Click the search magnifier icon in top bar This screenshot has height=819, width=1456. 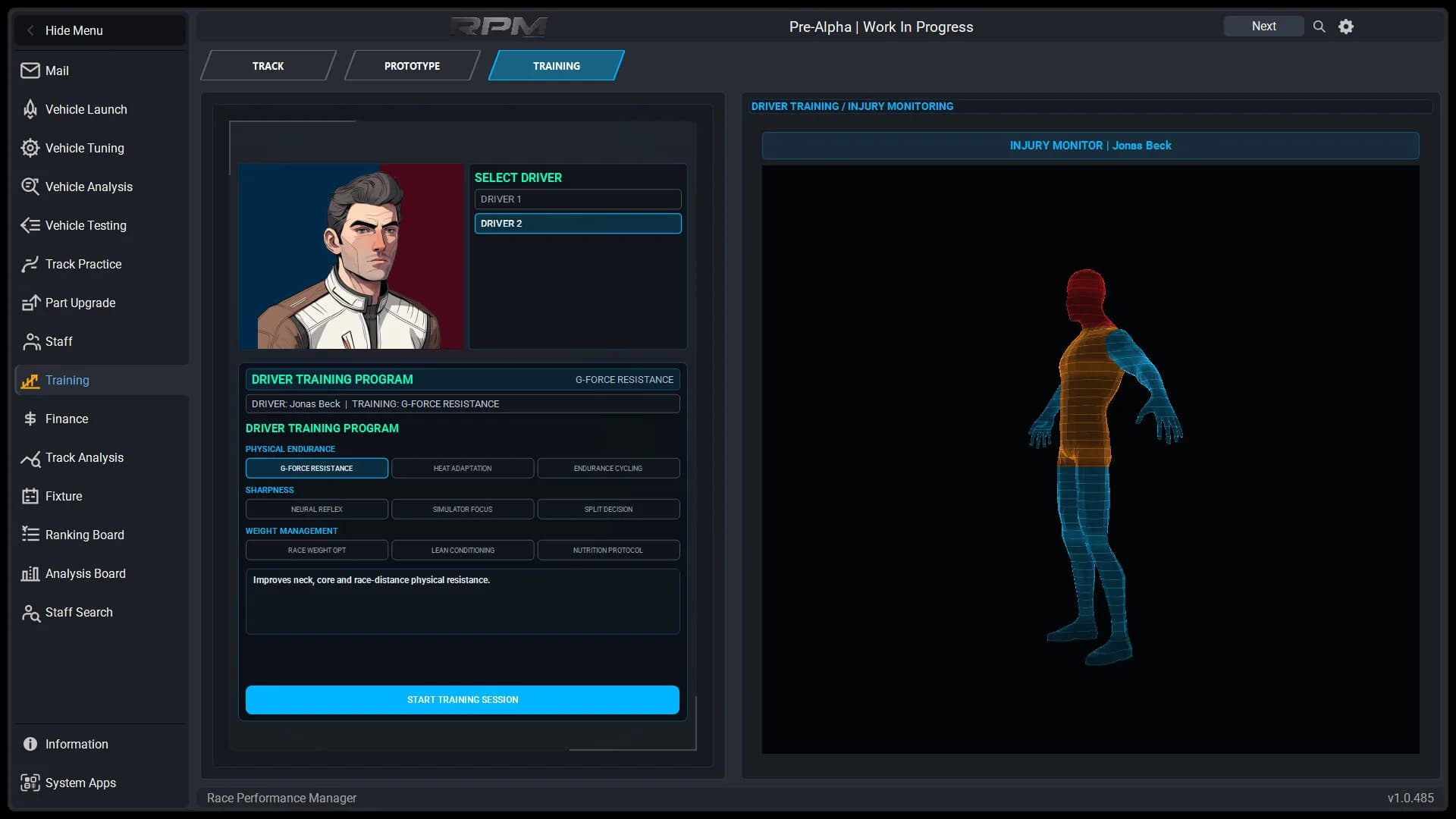pyautogui.click(x=1319, y=27)
